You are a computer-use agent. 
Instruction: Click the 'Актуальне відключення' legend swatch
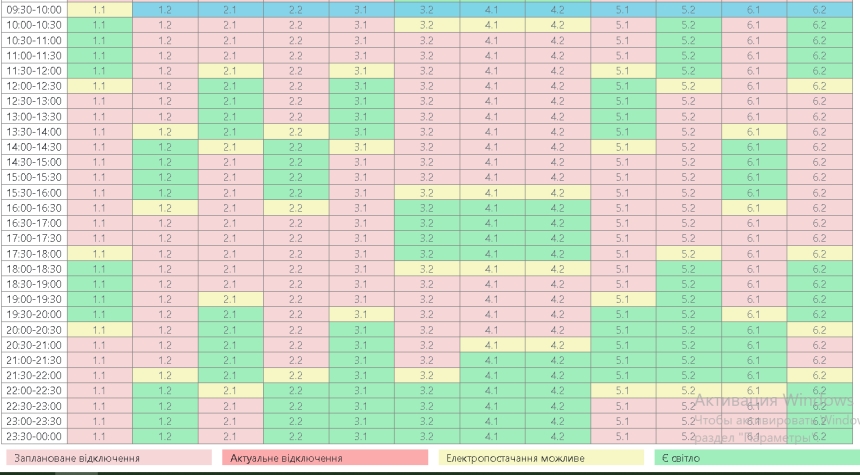323,457
